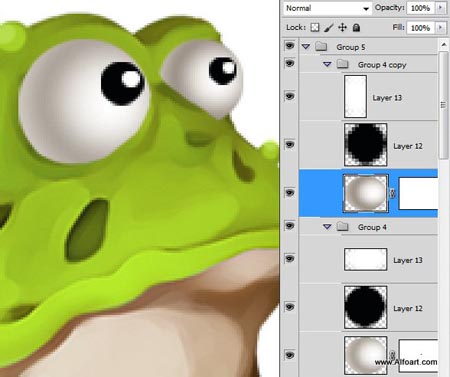Hide the Group 5 eye visibility
450x377 pixels.
coord(289,45)
